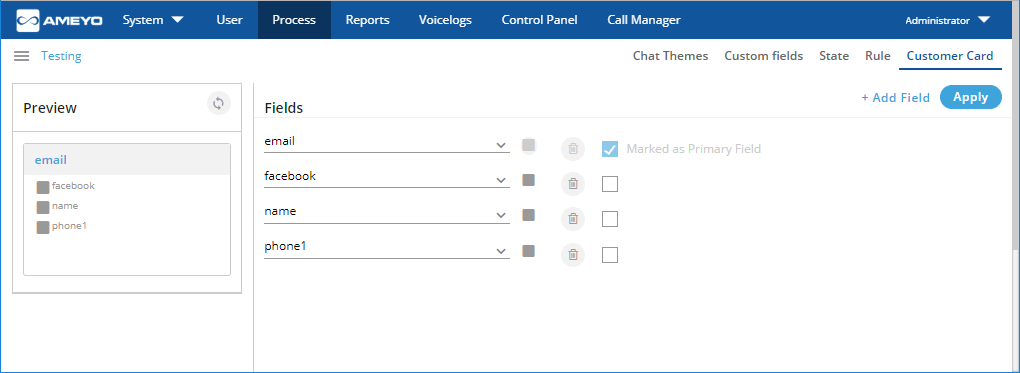Toggle the Marked as Primary Field checkbox
Image resolution: width=1020 pixels, height=373 pixels.
[610, 149]
